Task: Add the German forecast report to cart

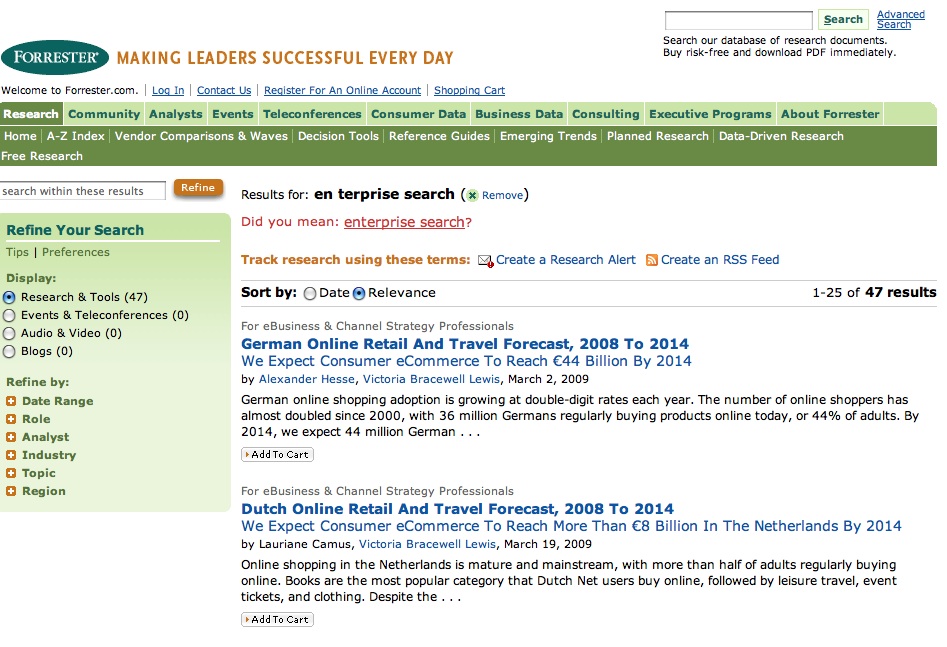Action: pyautogui.click(x=277, y=455)
